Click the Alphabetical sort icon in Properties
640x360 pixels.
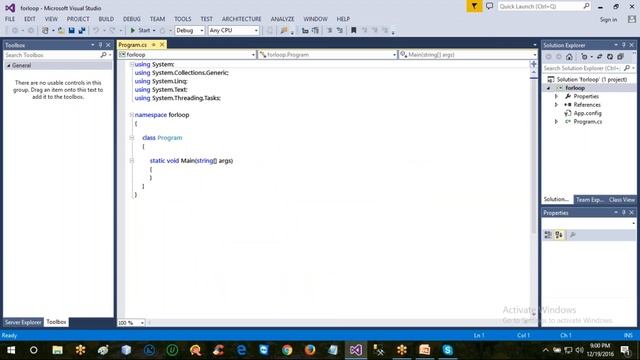coord(559,235)
